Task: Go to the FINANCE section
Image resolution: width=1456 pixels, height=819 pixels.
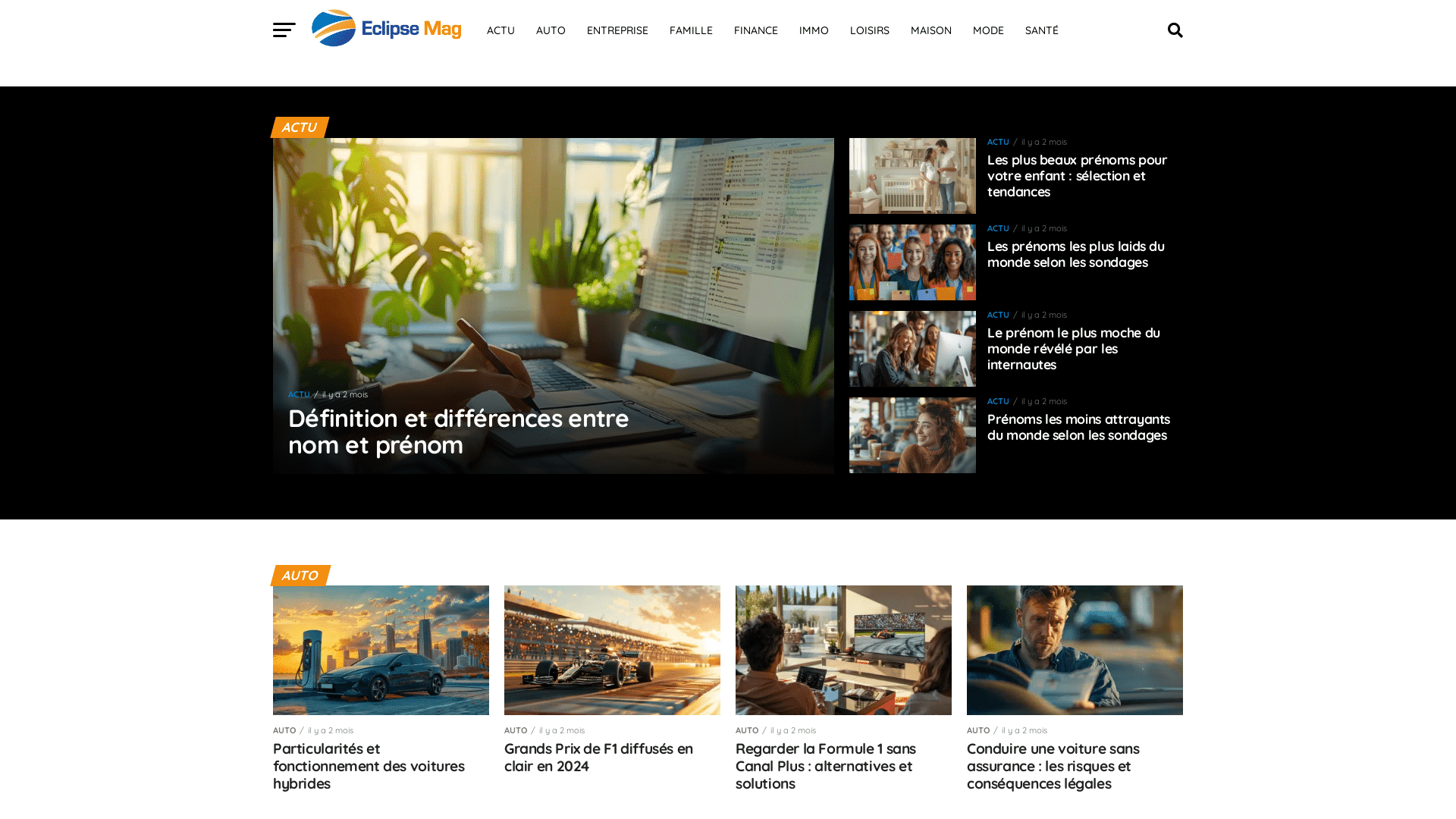Action: click(755, 30)
